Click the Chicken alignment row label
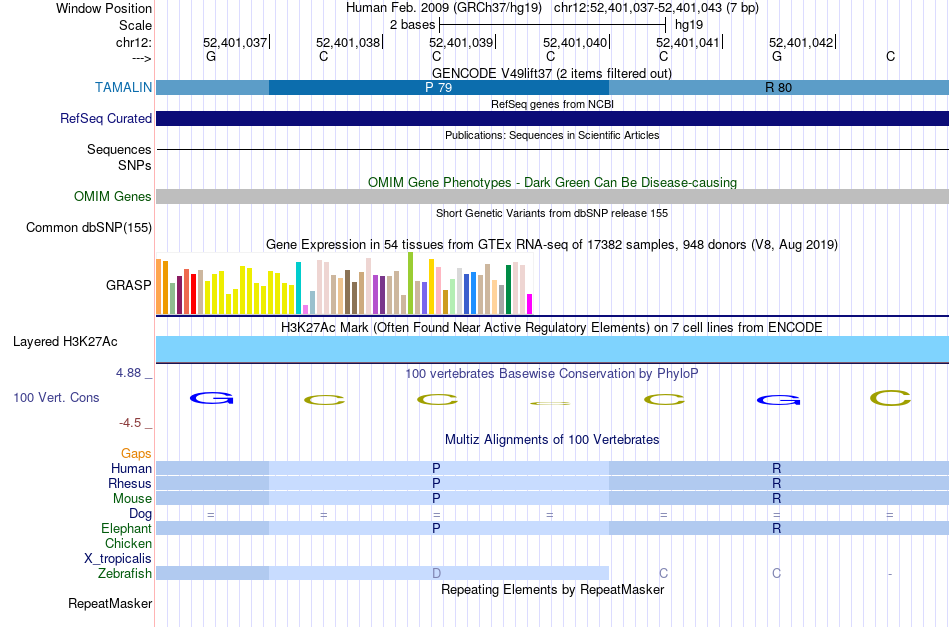Image resolution: width=950 pixels, height=627 pixels. (128, 543)
